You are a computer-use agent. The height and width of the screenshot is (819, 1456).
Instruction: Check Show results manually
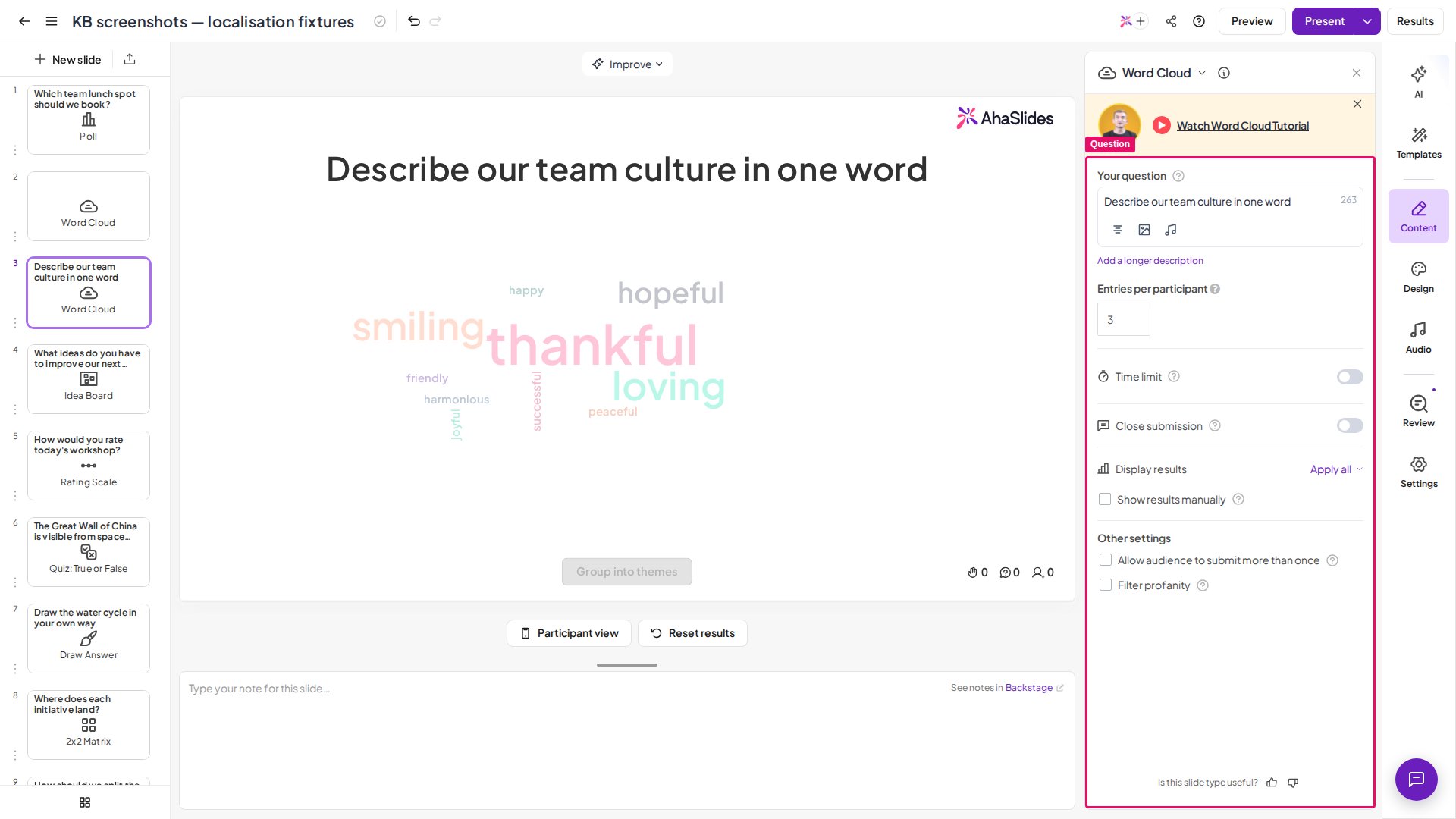[1105, 500]
